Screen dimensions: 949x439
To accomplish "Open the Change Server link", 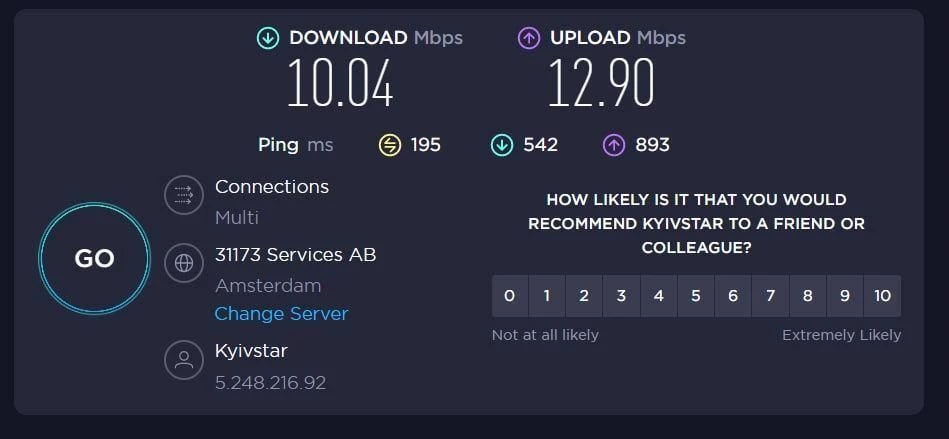I will pyautogui.click(x=281, y=314).
